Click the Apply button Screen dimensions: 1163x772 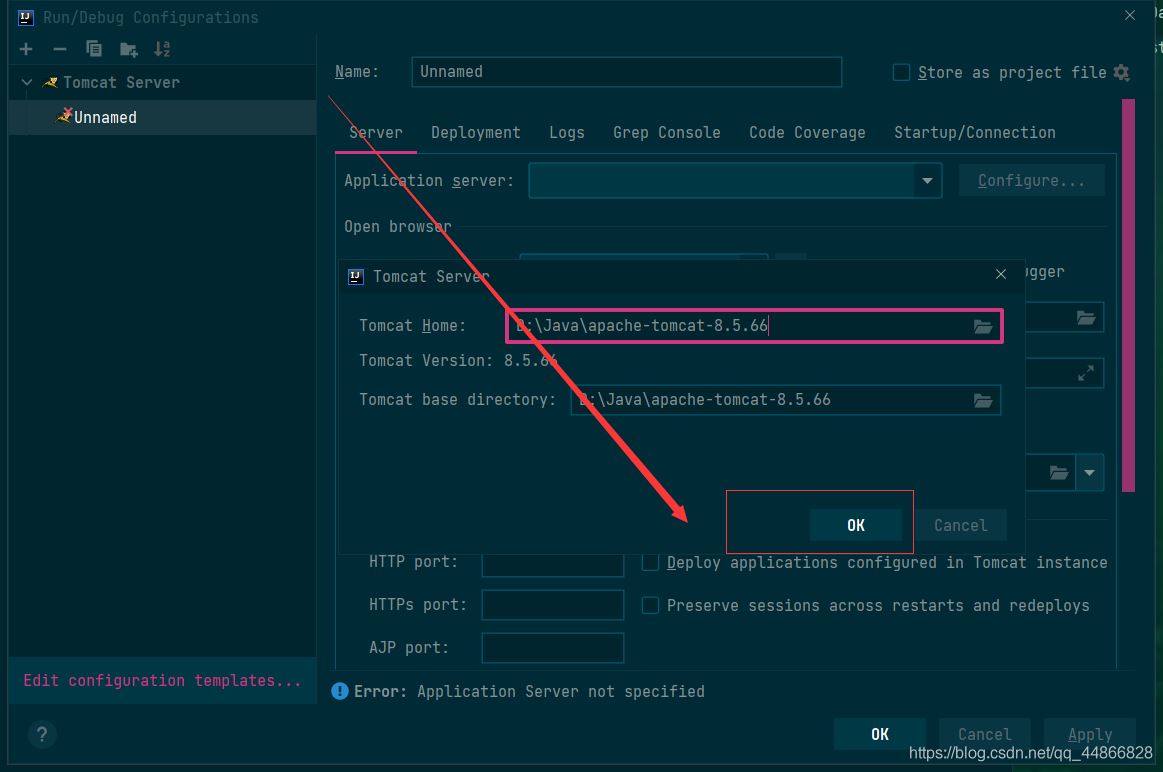click(x=1090, y=734)
